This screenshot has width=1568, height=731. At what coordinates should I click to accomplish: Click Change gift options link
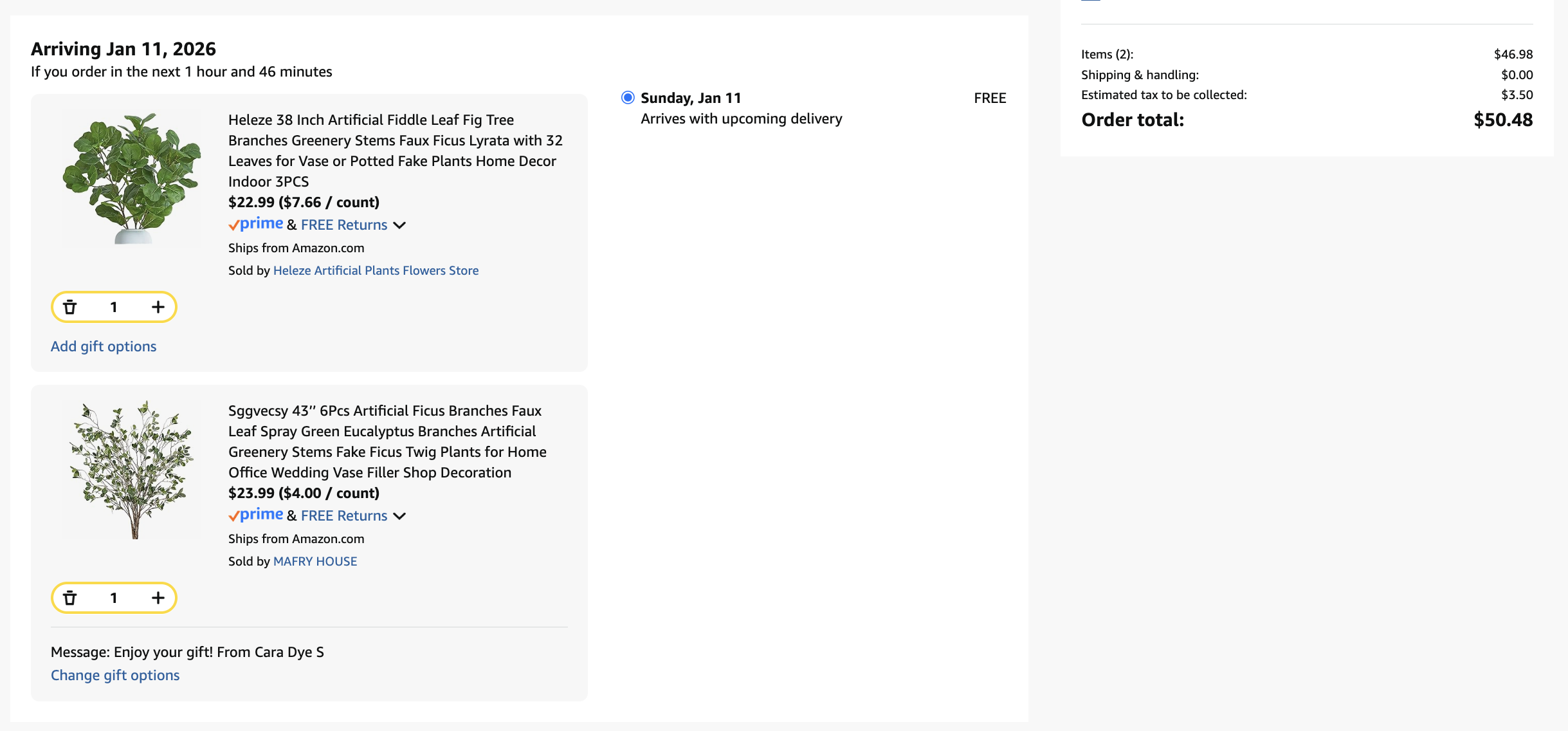click(x=115, y=675)
